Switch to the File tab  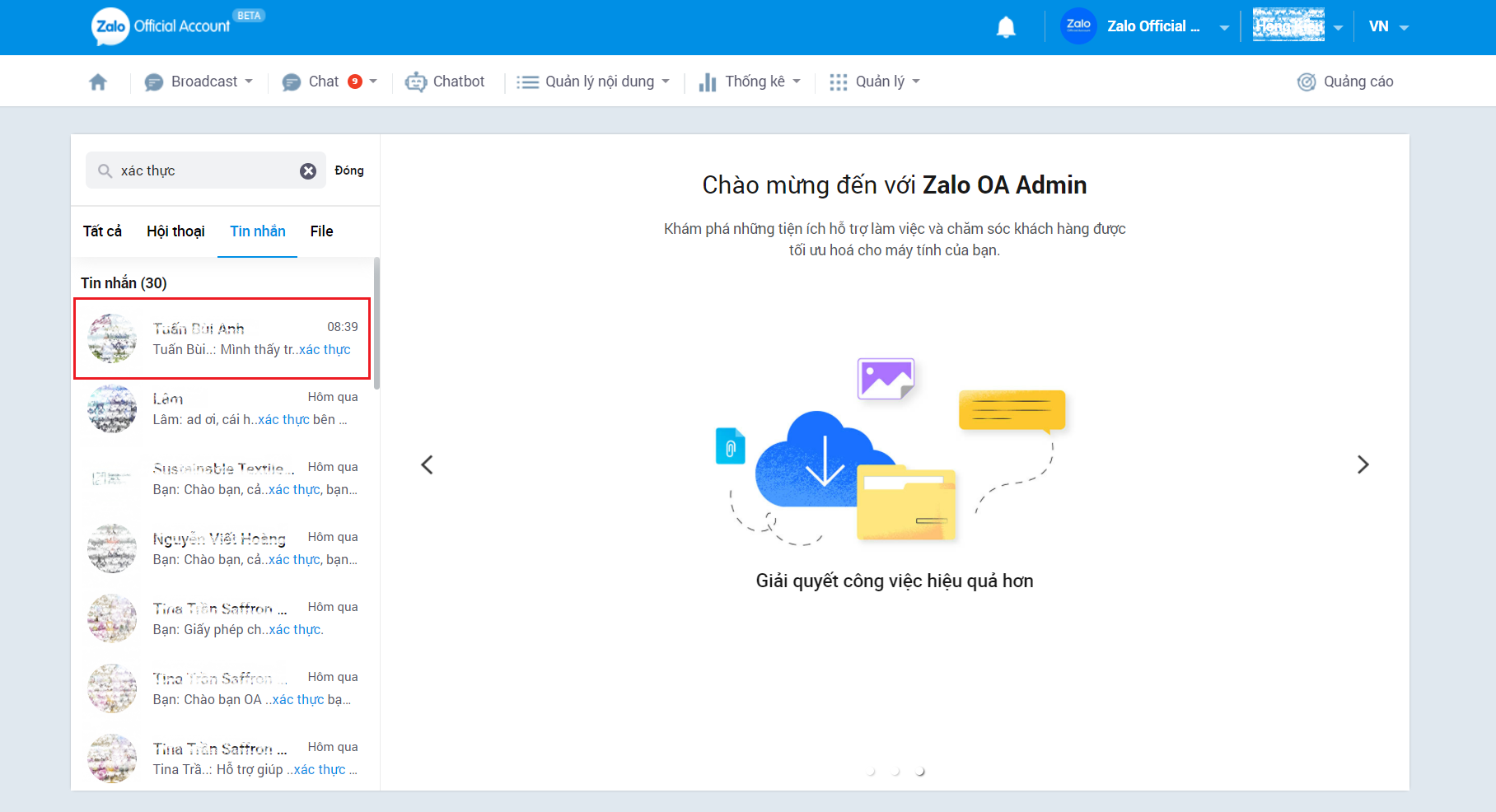coord(321,231)
